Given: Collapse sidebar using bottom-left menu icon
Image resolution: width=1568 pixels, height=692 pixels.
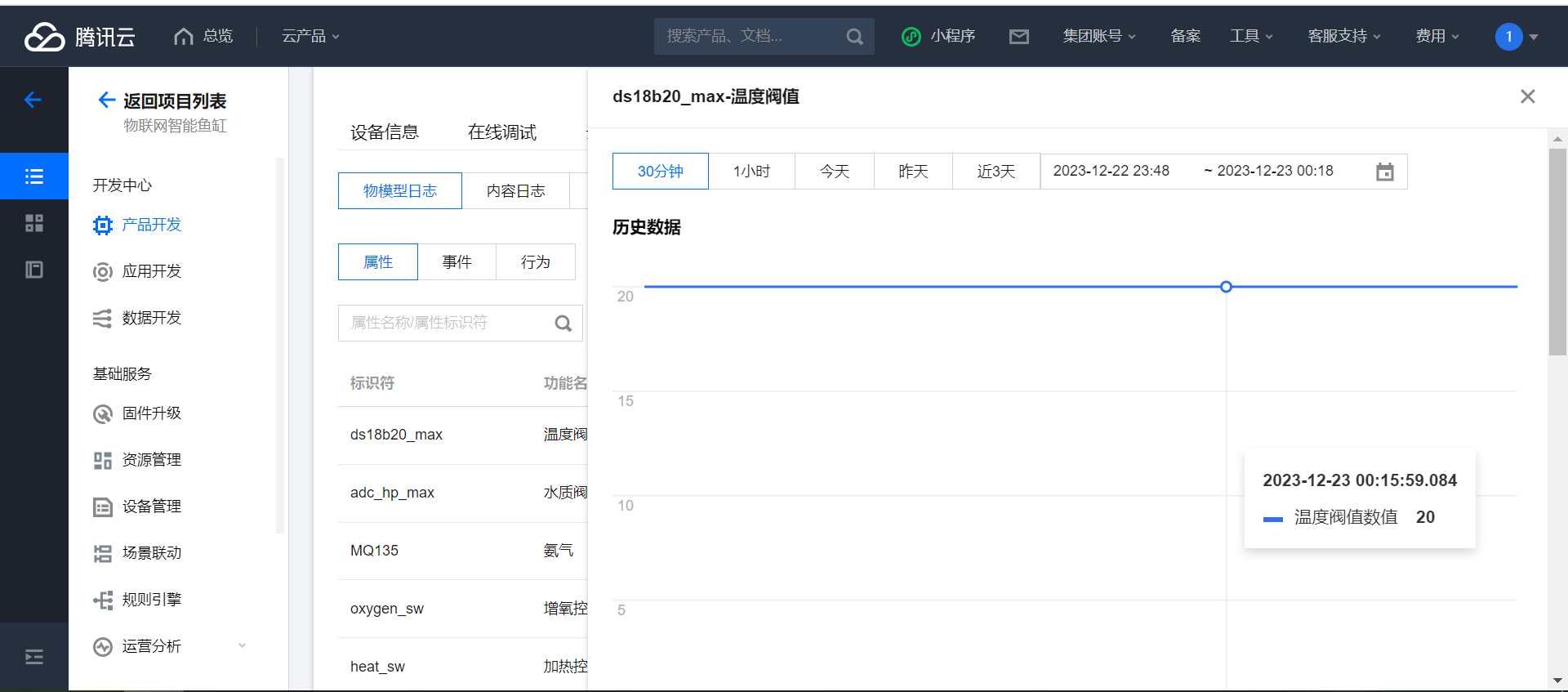Looking at the screenshot, I should pos(34,657).
